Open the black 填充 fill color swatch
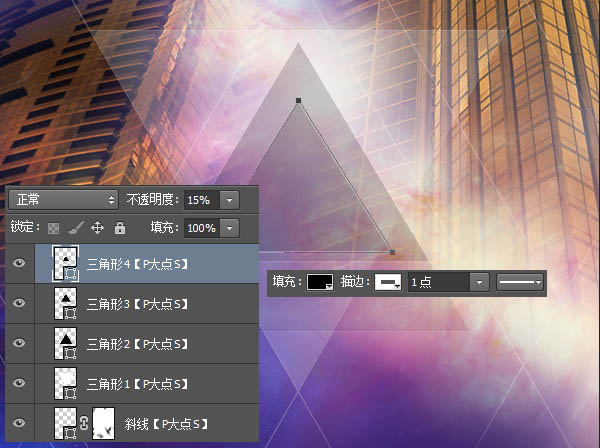The width and height of the screenshot is (600, 448). [320, 282]
